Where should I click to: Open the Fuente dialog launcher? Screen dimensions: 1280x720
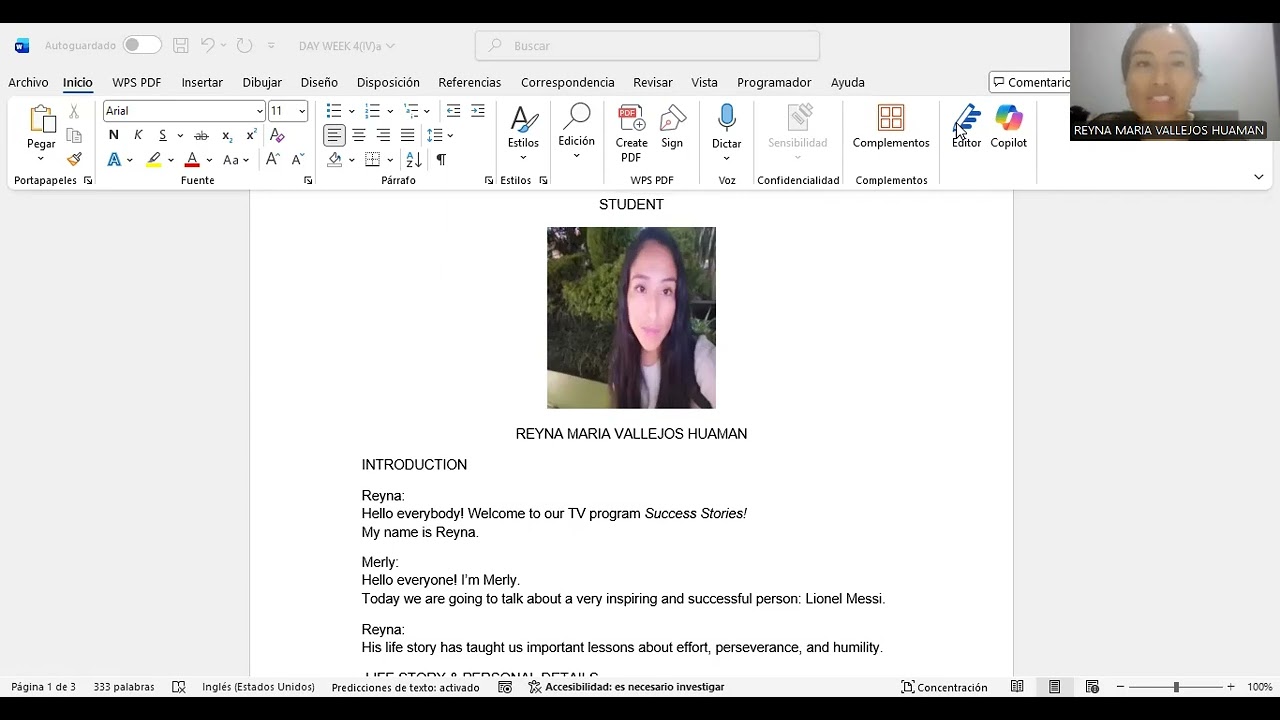click(x=308, y=181)
